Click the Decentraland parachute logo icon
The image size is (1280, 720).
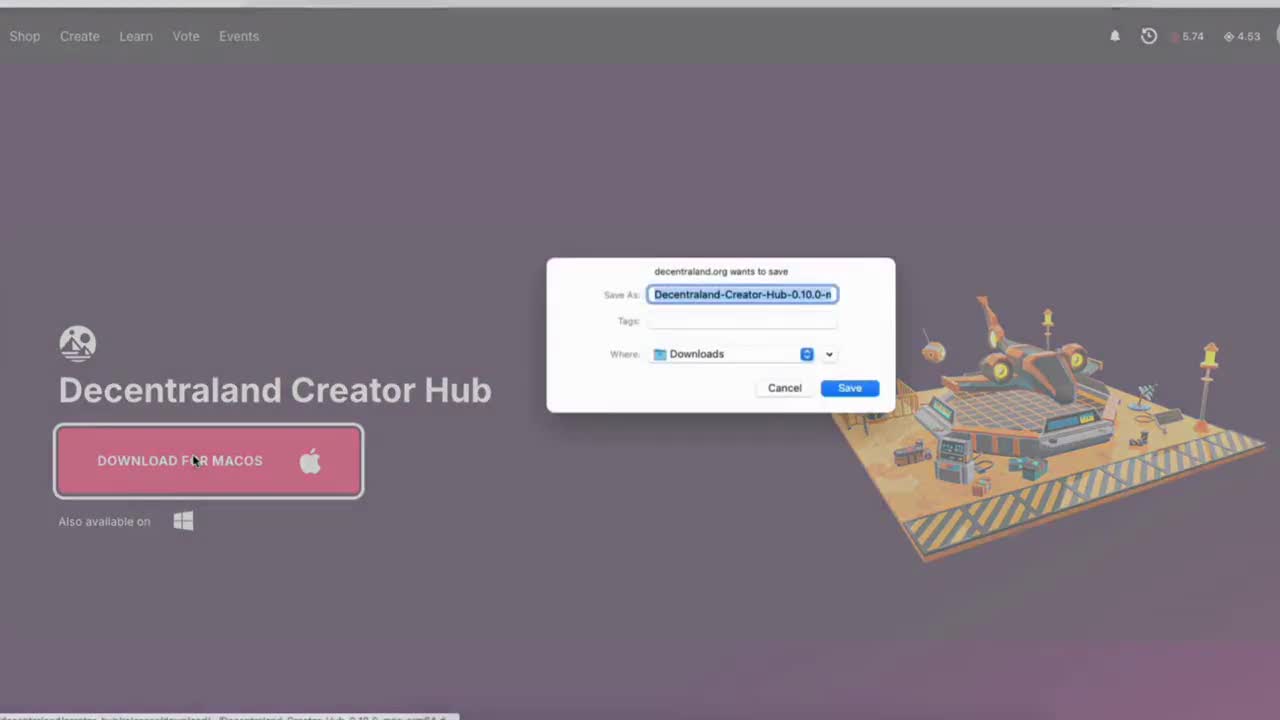click(x=77, y=342)
